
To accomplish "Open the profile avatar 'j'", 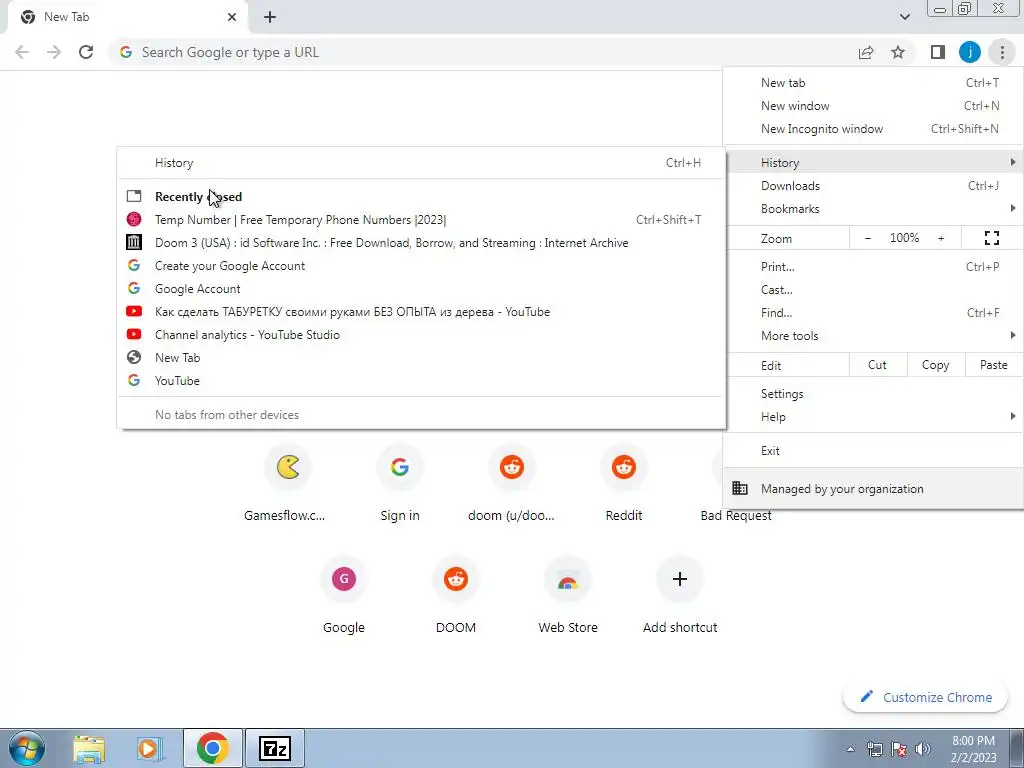I will pos(970,52).
